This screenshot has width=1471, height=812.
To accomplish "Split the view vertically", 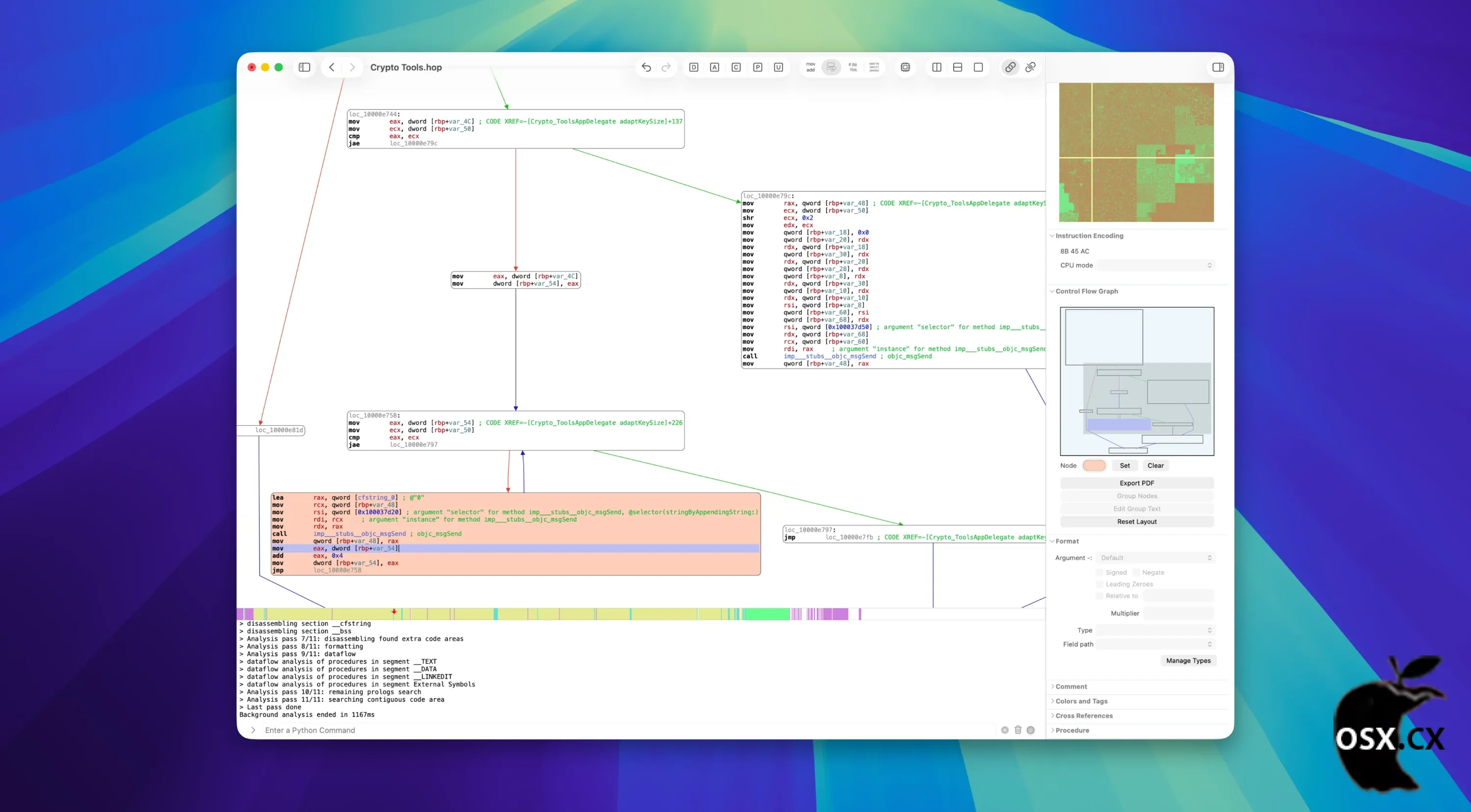I will click(937, 67).
